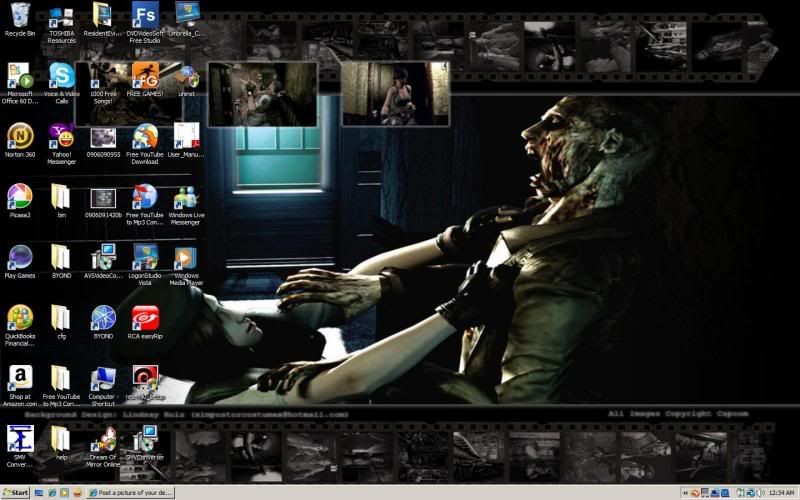Image resolution: width=800 pixels, height=500 pixels.
Task: Select the bin folder
Action: click(61, 201)
